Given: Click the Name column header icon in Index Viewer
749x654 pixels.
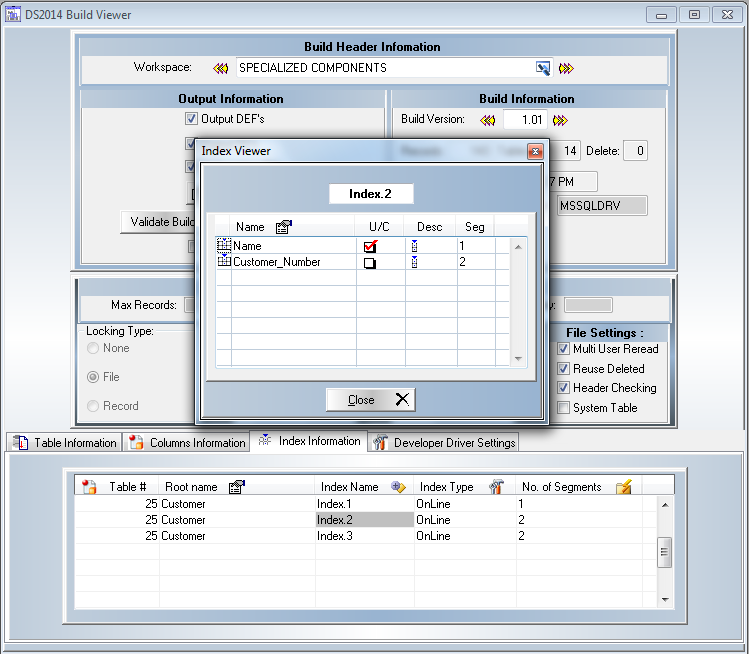Looking at the screenshot, I should pos(283,227).
